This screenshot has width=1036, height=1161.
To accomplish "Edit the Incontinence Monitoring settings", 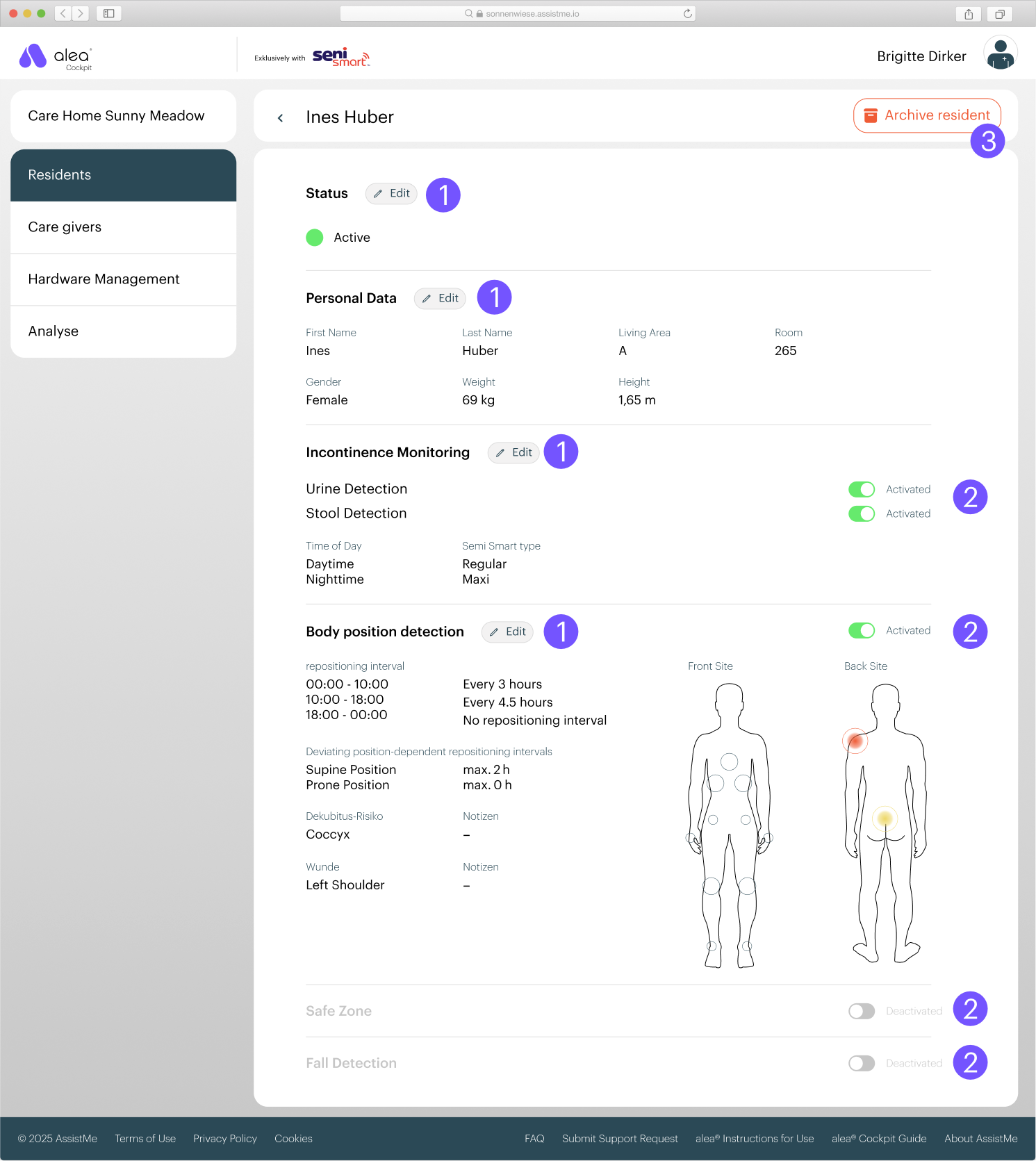I will (x=513, y=453).
